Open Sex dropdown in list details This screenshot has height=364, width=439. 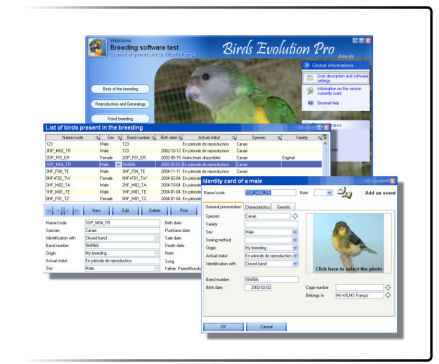point(157,268)
